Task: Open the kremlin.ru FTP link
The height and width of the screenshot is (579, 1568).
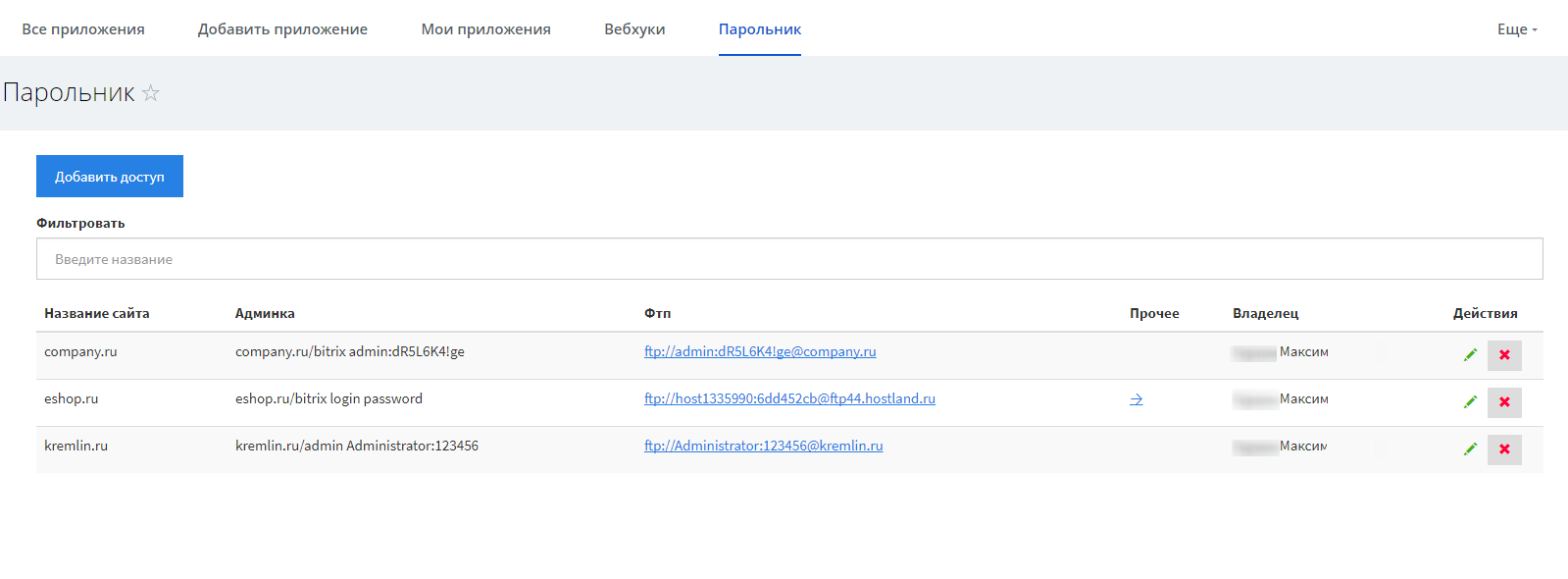Action: [x=763, y=446]
